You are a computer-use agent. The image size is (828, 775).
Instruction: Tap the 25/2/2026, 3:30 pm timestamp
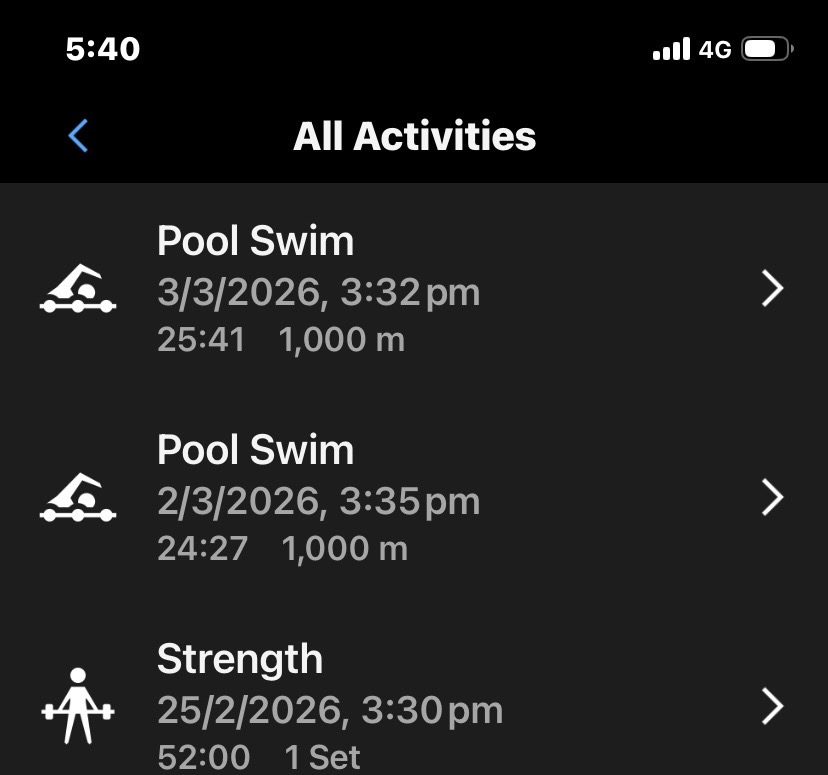(x=330, y=710)
